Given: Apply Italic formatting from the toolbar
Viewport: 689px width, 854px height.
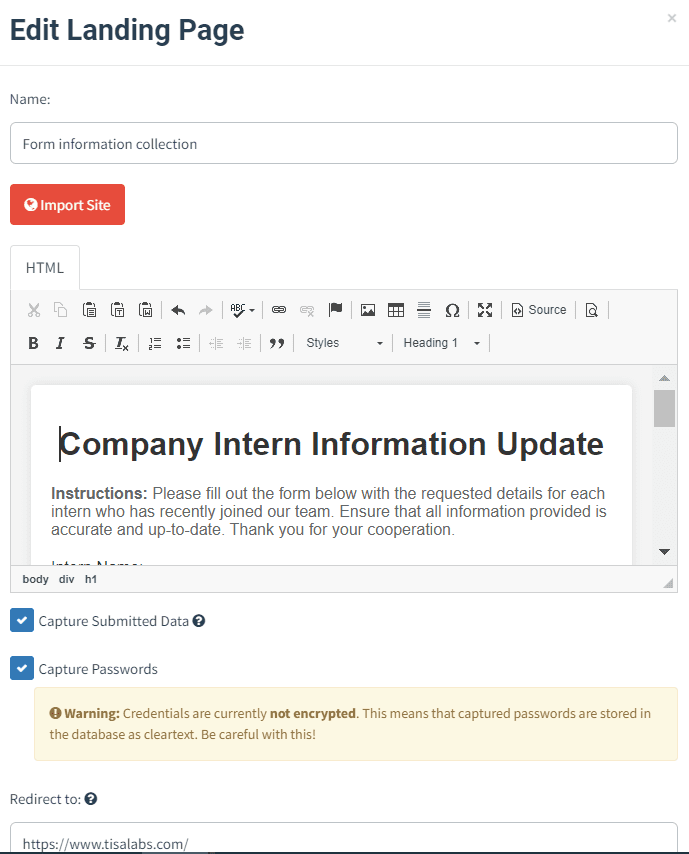Looking at the screenshot, I should click(60, 343).
